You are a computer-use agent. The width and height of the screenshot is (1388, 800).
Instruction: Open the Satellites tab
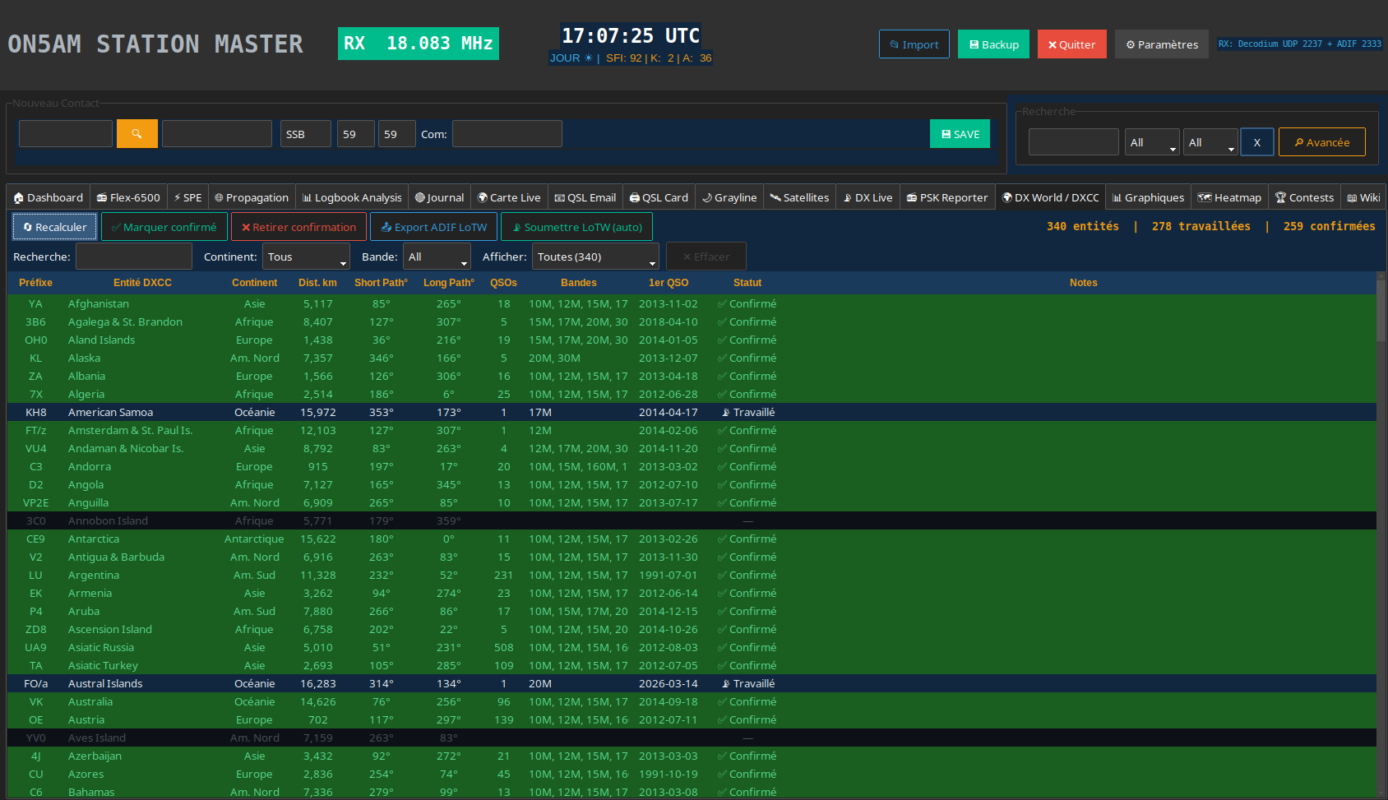[x=799, y=198]
